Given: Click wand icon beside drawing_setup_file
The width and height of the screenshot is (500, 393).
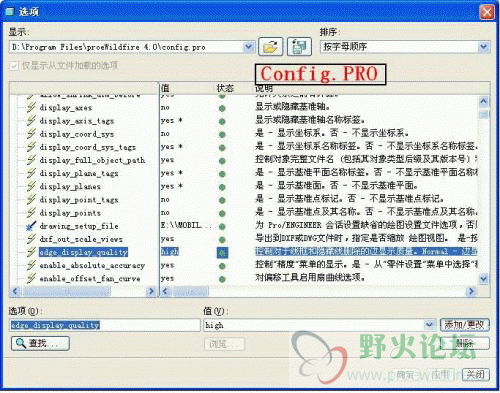Looking at the screenshot, I should pyautogui.click(x=31, y=226).
